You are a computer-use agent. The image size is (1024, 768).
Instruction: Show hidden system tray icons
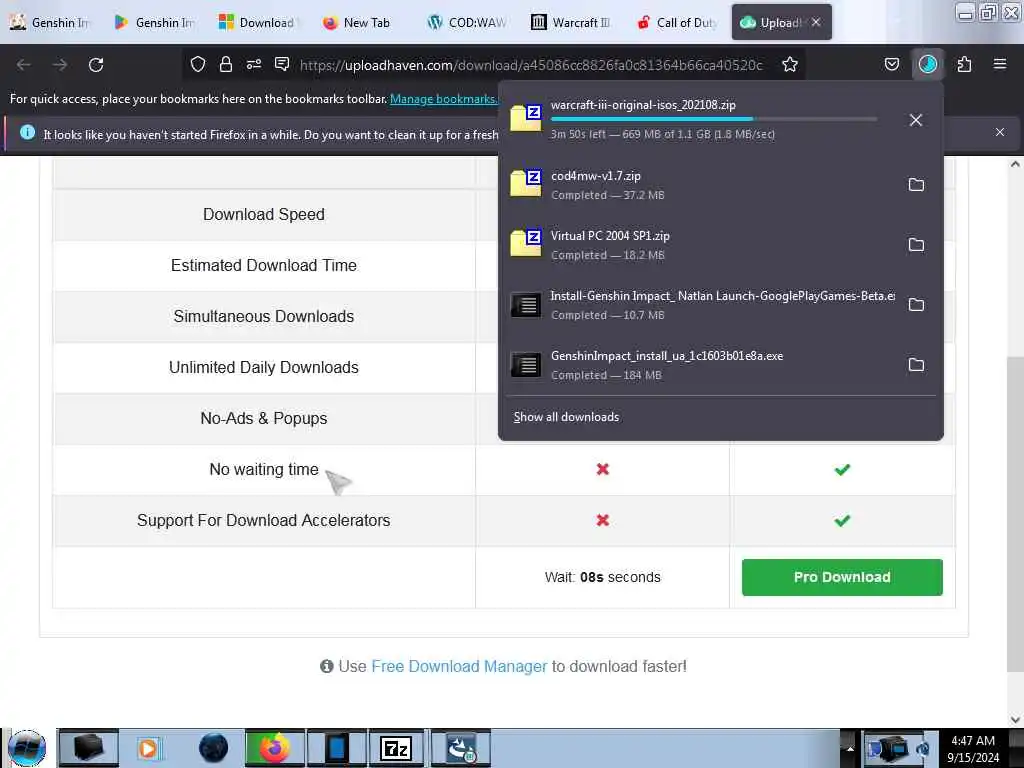click(x=850, y=748)
